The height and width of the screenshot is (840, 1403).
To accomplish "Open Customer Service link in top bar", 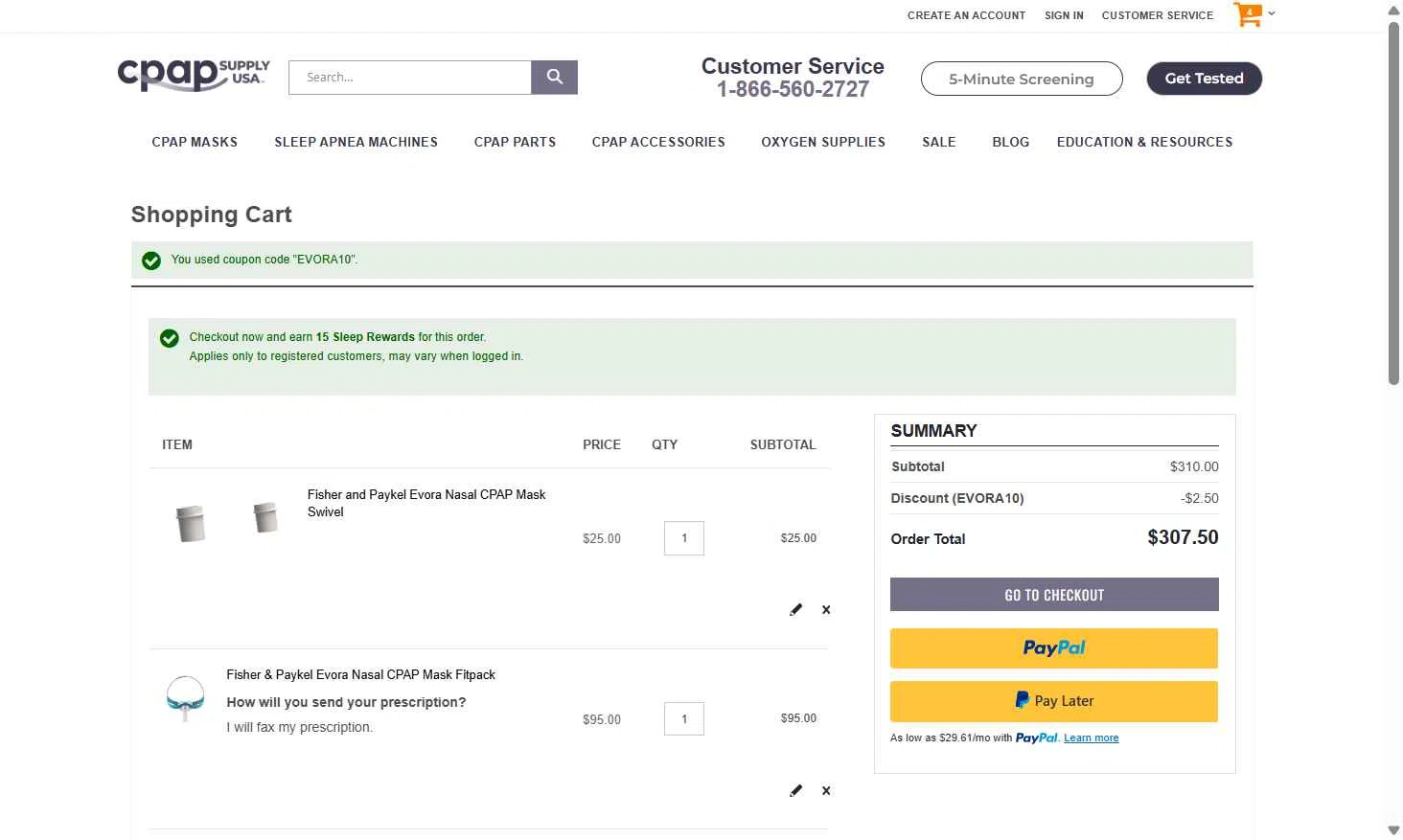I will (1158, 15).
